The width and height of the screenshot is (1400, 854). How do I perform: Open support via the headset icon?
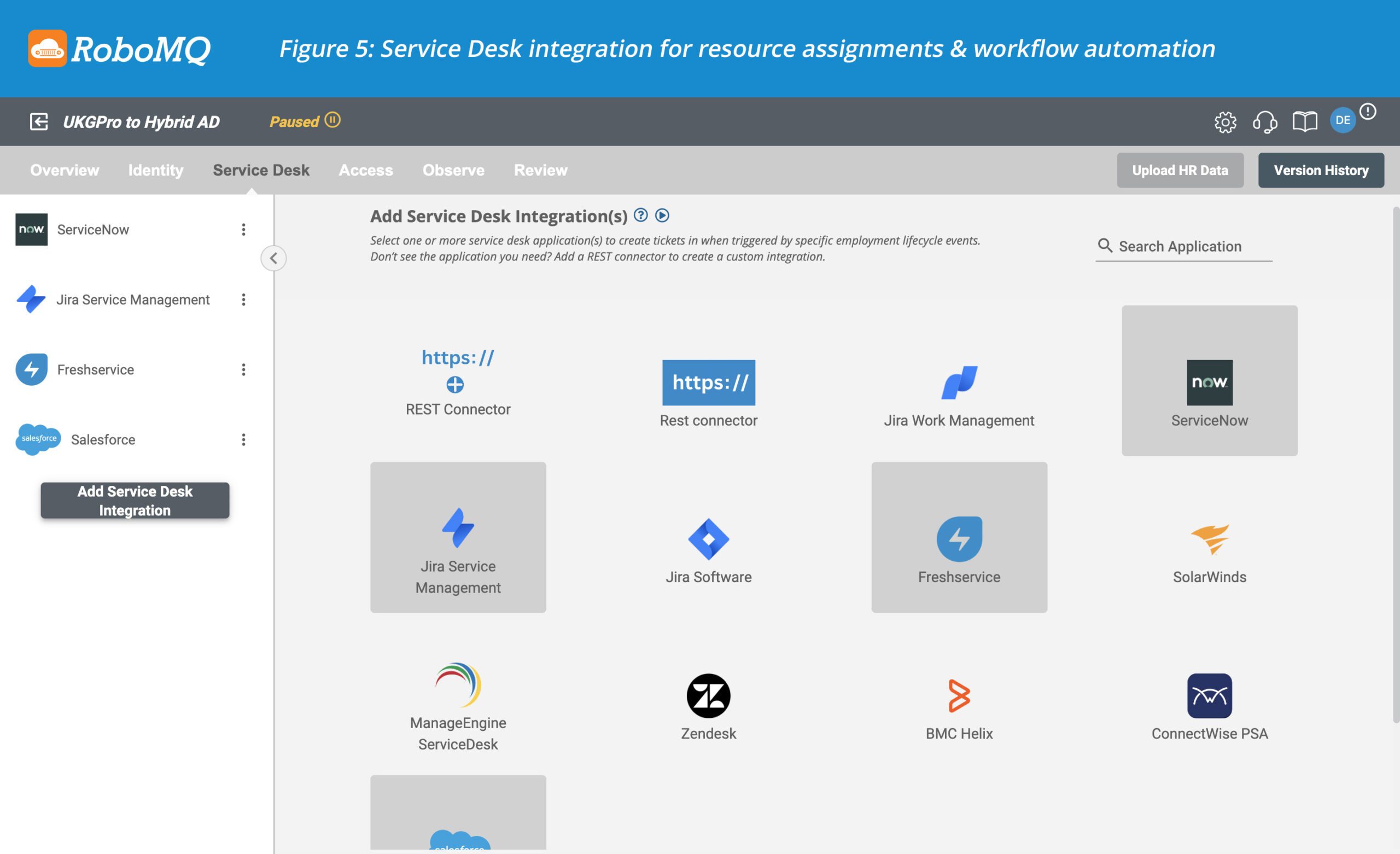click(1265, 121)
